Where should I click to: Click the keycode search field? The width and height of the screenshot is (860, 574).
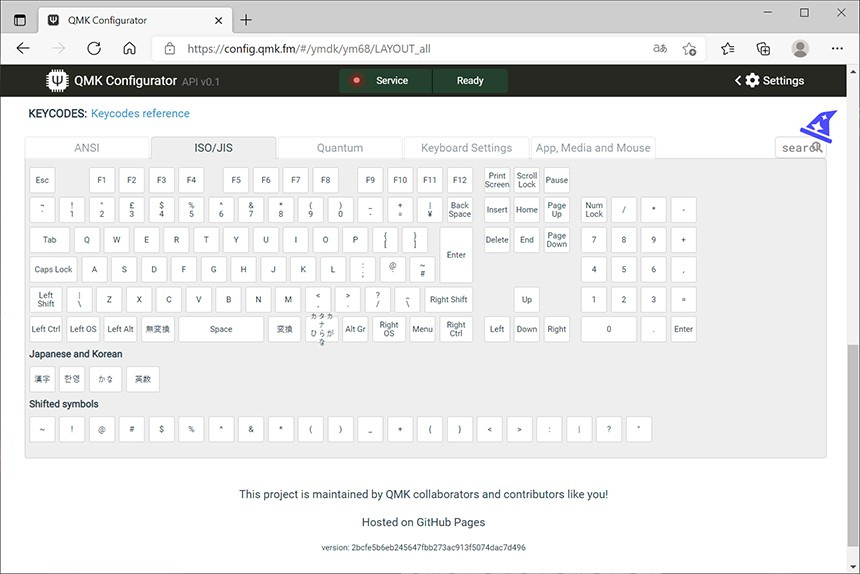pyautogui.click(x=800, y=148)
